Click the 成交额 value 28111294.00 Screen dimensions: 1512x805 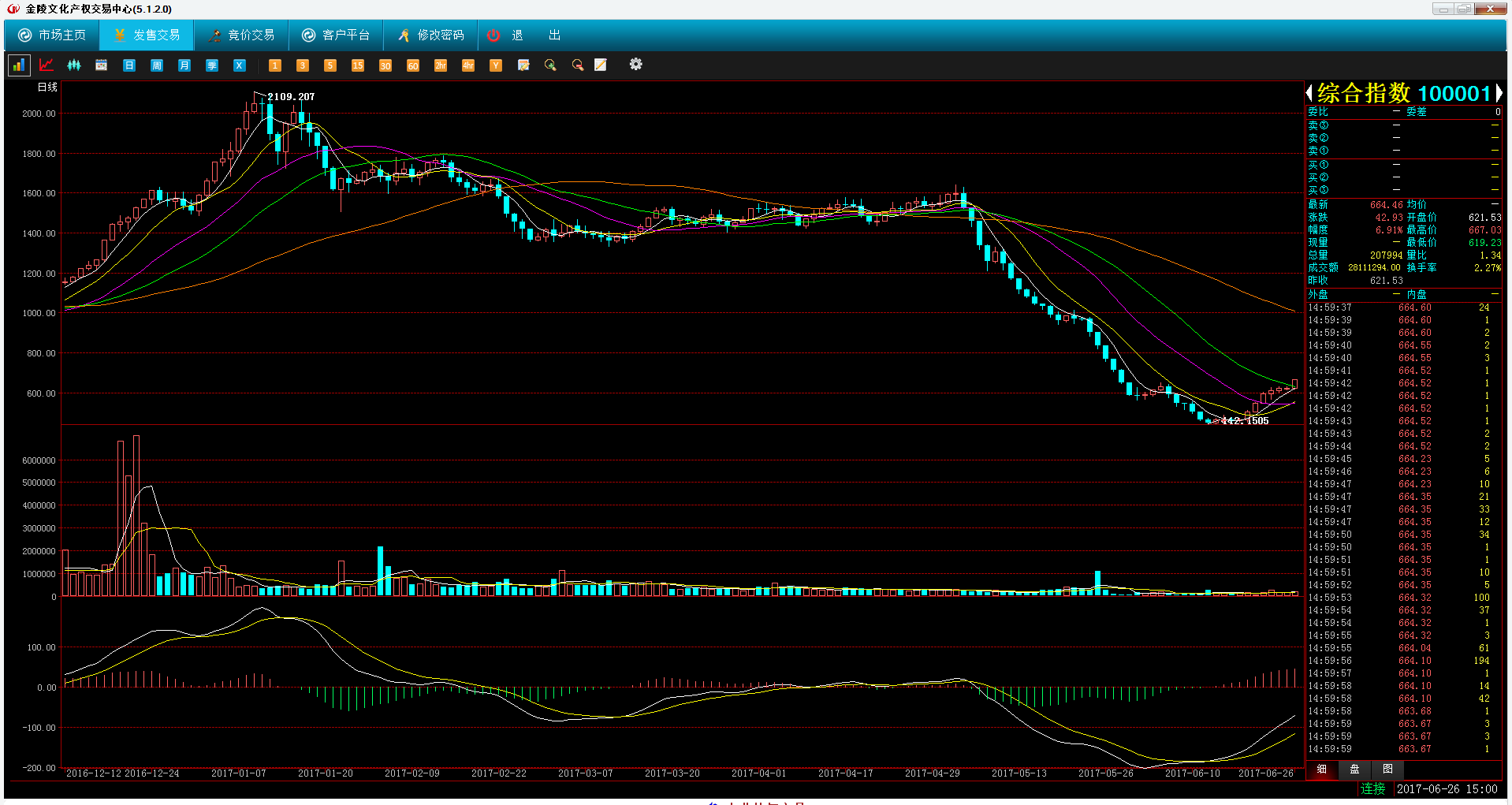pos(1374,267)
